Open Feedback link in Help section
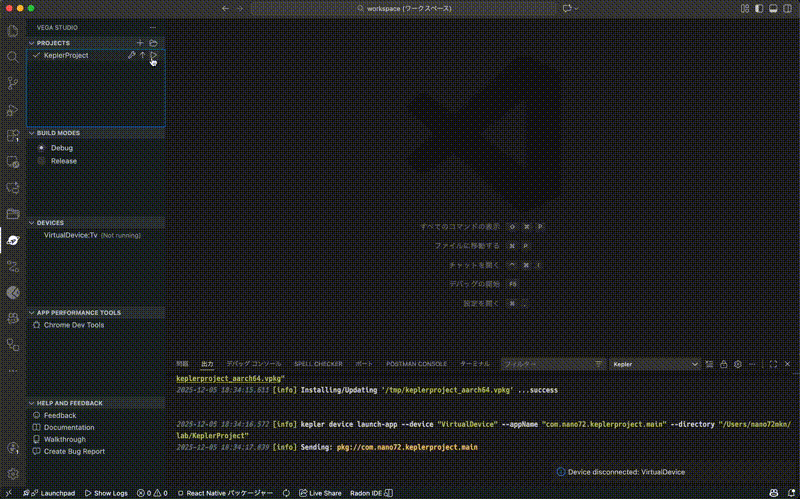 60,415
